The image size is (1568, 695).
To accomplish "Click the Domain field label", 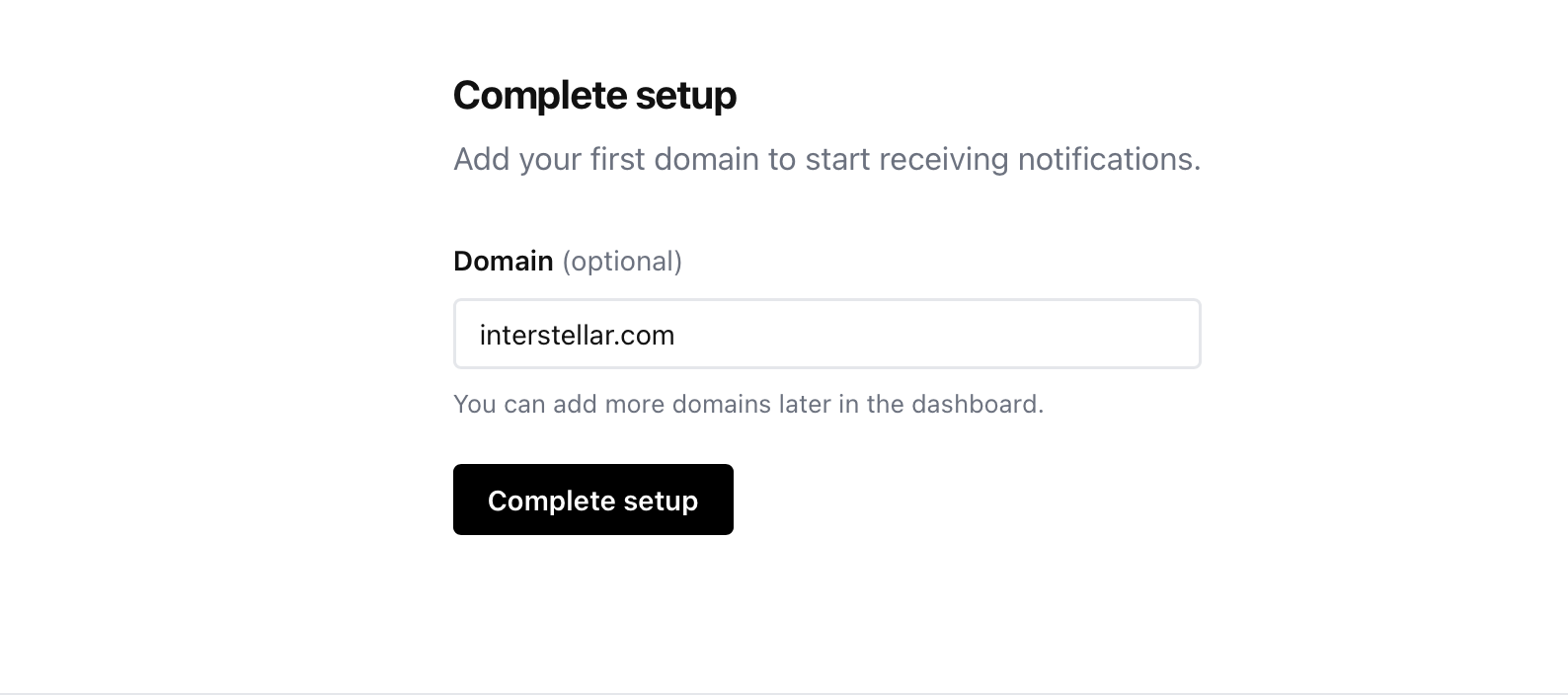I will point(503,261).
